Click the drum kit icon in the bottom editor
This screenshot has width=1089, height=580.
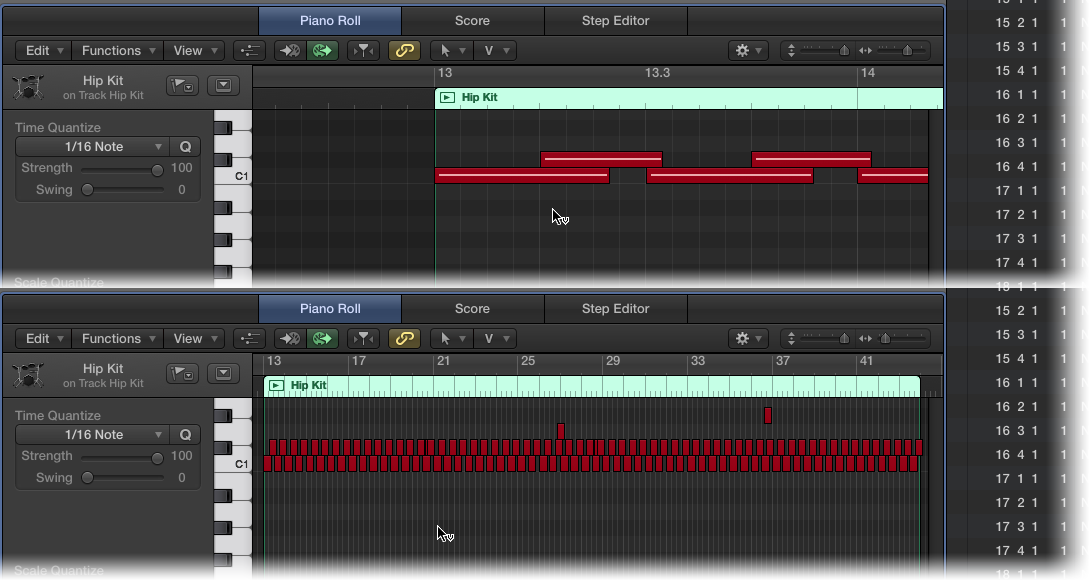28,375
